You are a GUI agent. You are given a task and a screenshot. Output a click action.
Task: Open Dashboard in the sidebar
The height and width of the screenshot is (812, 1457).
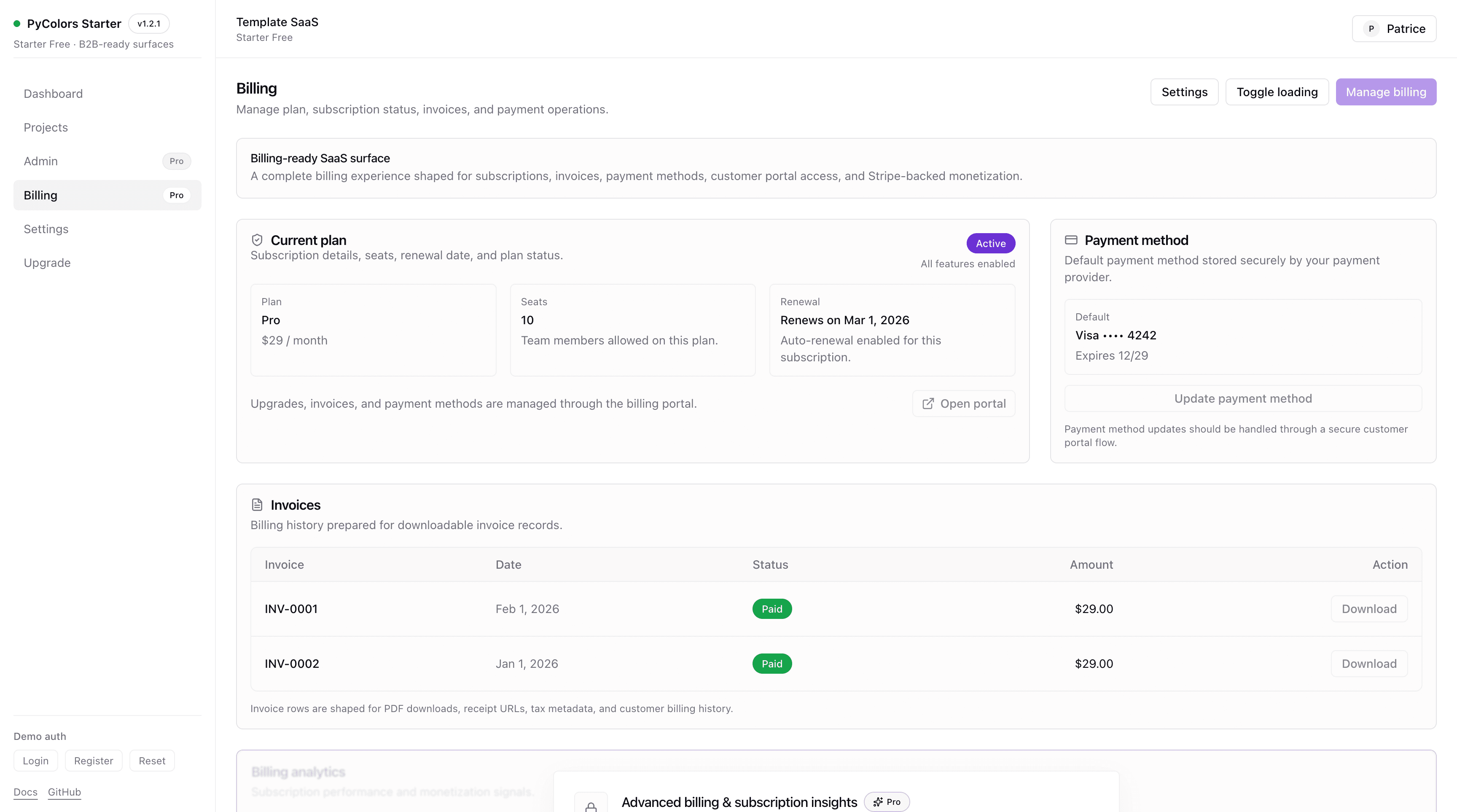click(108, 94)
